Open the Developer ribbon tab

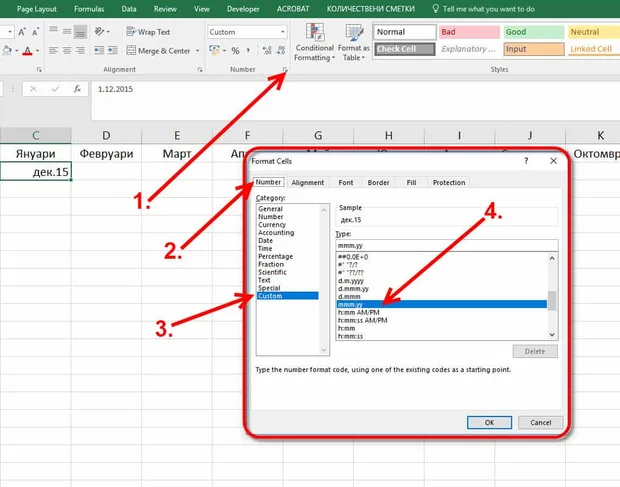243,9
